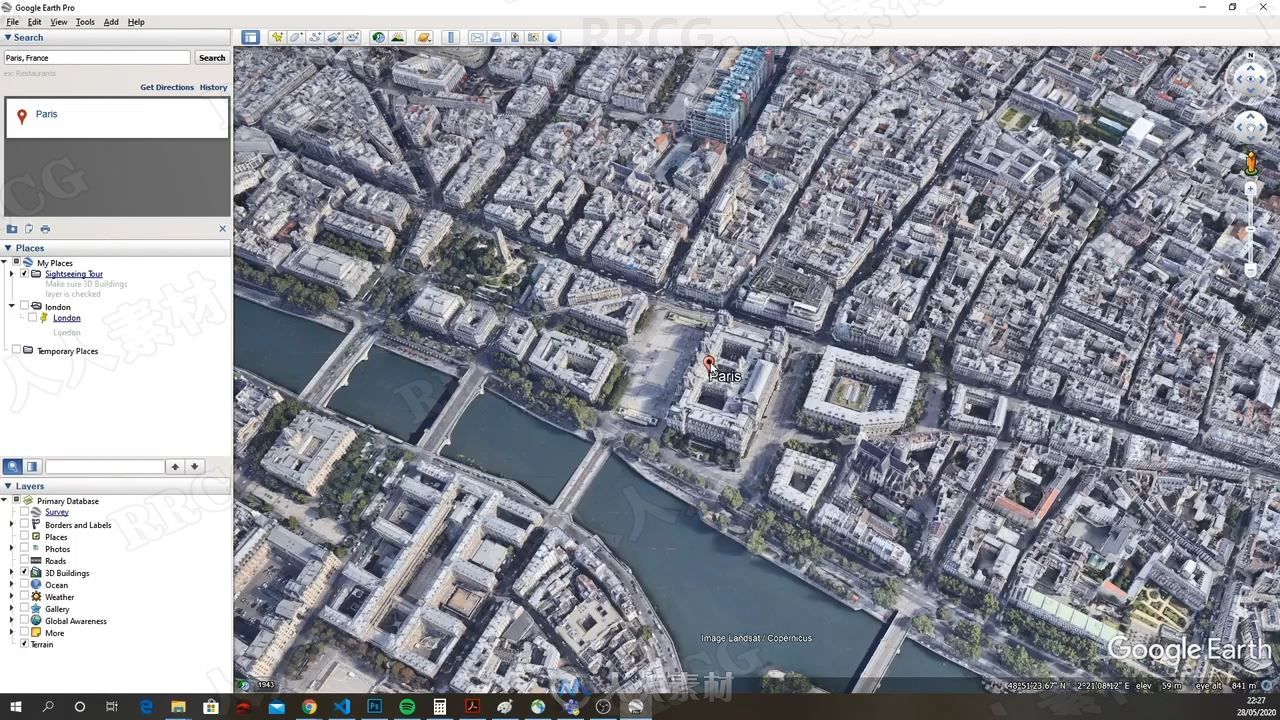Click the Save Image toolbar icon

[515, 37]
